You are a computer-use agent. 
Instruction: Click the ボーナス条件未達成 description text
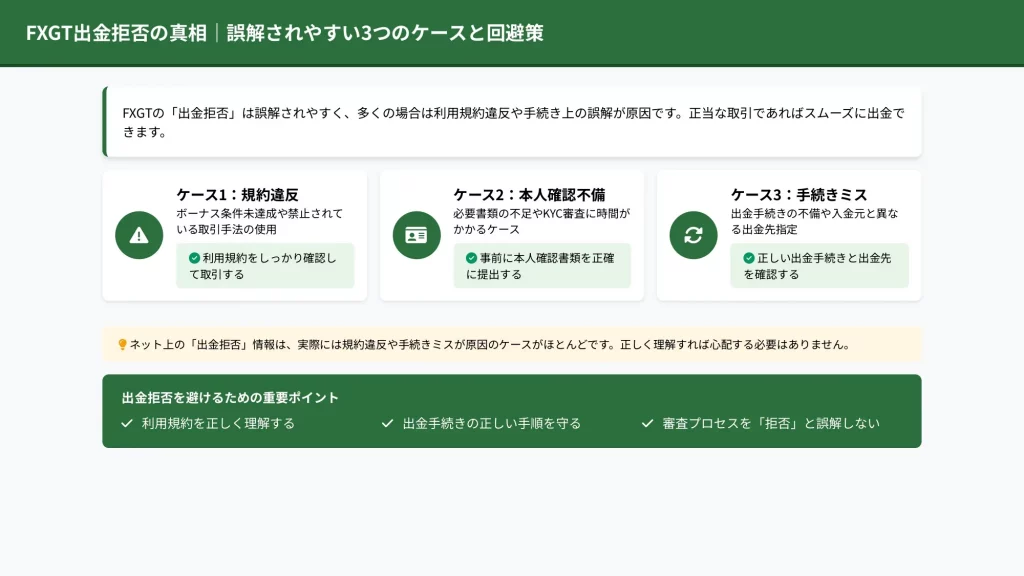click(x=260, y=221)
